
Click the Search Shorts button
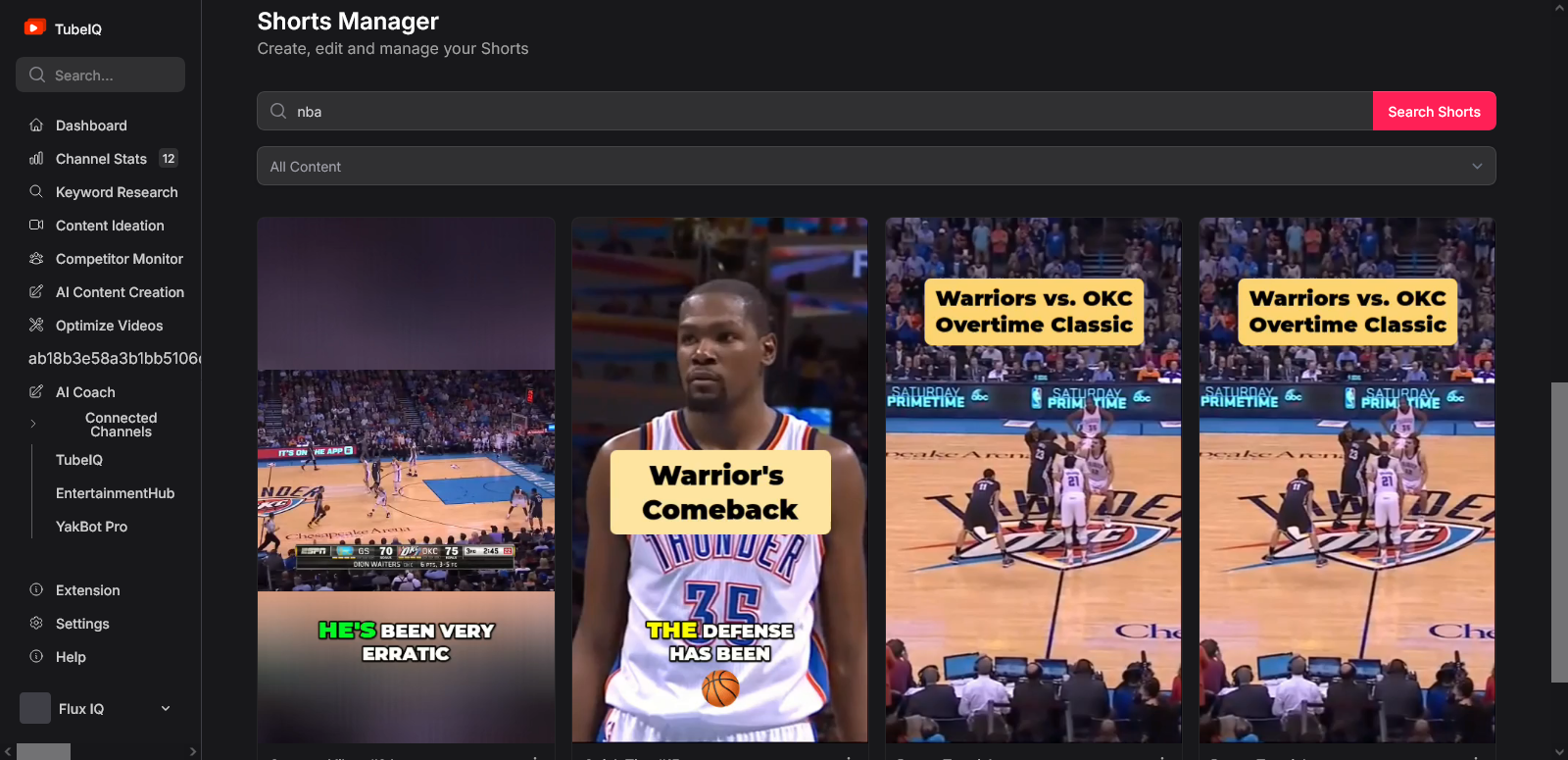[x=1435, y=111]
